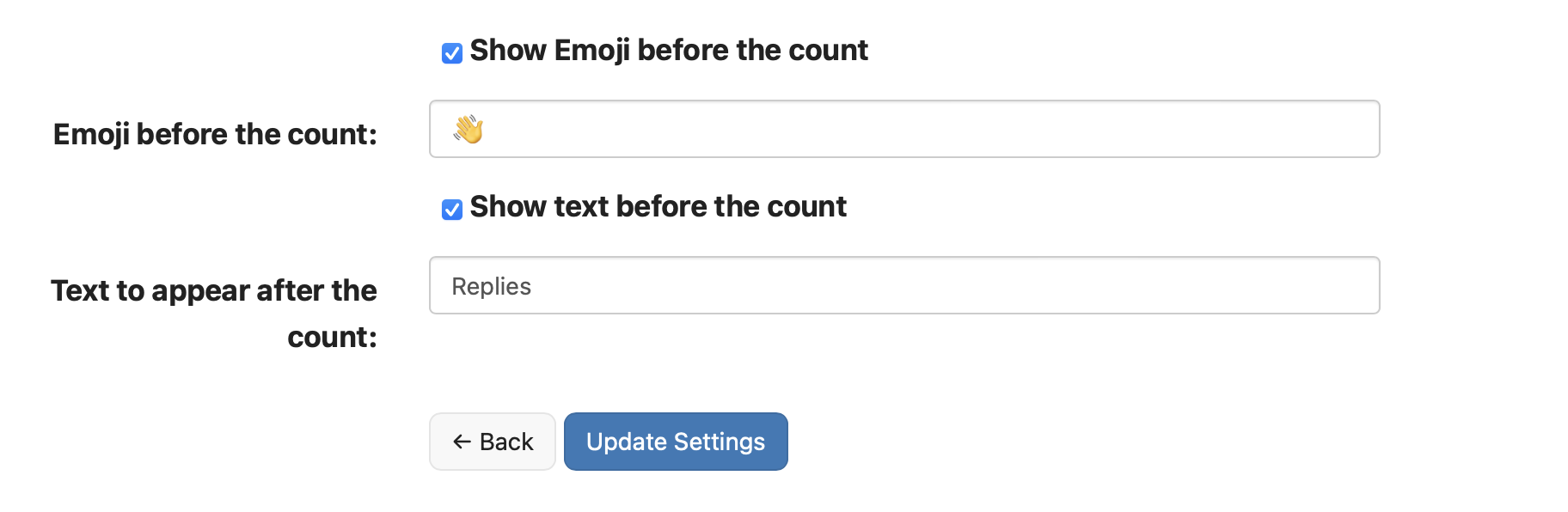Click the word 'Back' on the grey button

click(506, 442)
